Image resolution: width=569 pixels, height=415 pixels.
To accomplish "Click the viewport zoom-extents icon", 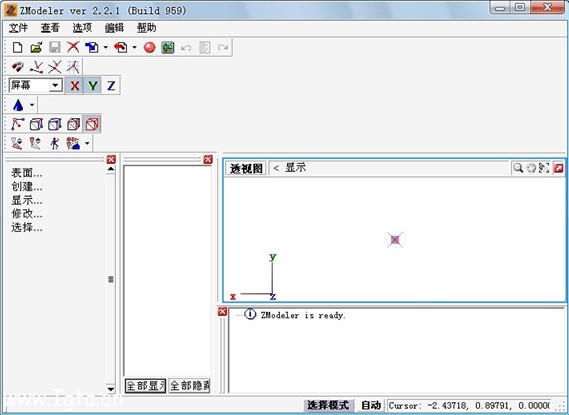I will [x=544, y=168].
